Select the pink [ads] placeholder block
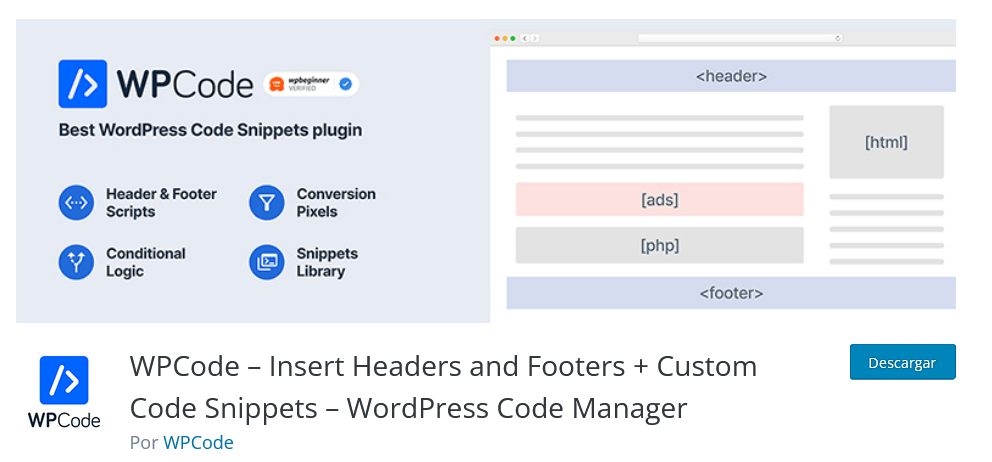The width and height of the screenshot is (992, 462). (x=659, y=200)
